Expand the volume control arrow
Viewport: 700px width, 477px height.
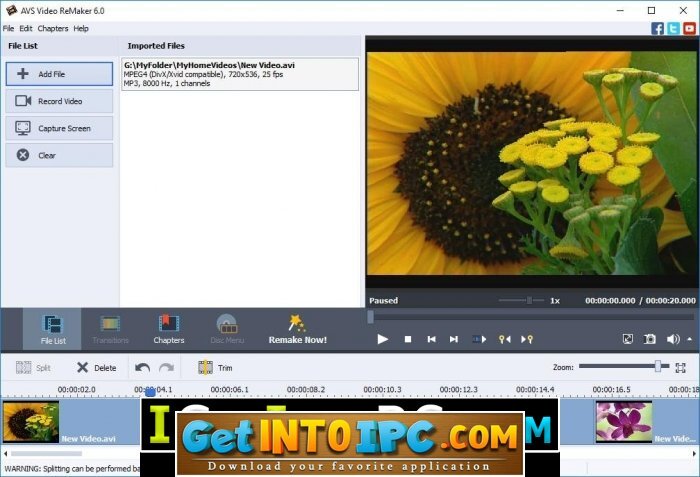pyautogui.click(x=690, y=339)
